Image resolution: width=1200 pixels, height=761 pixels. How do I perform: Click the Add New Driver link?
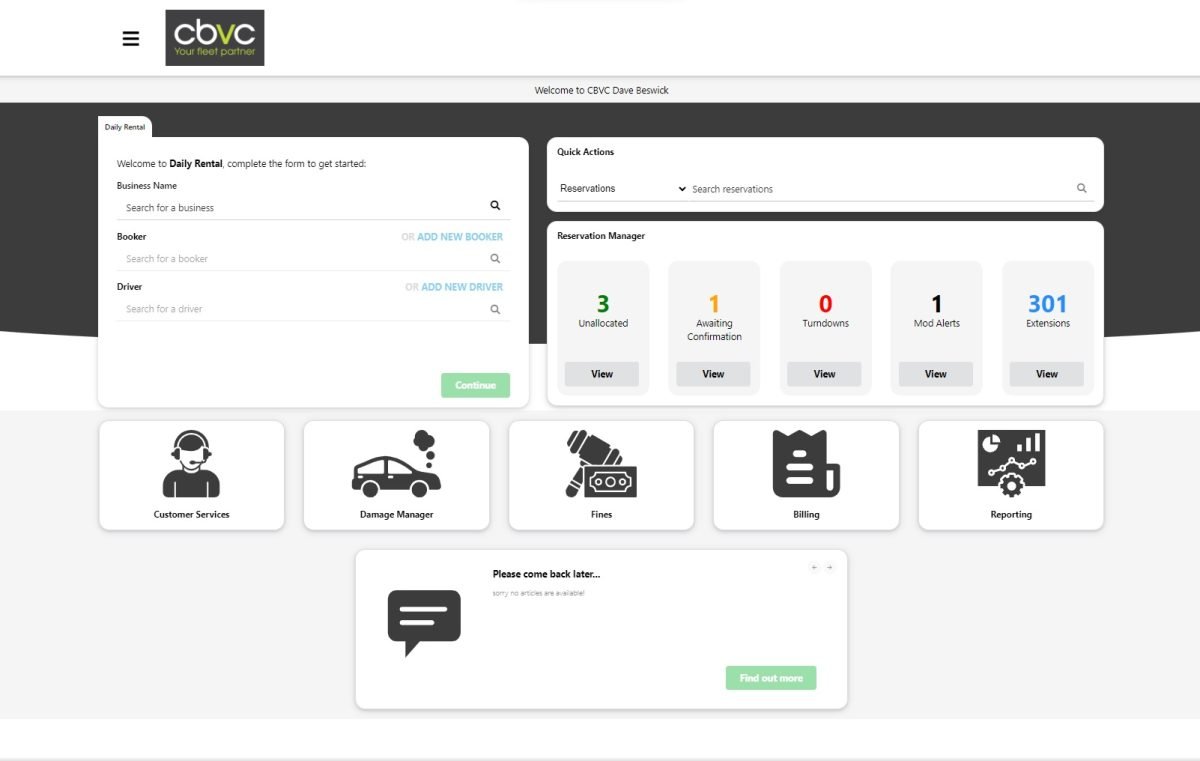pos(461,287)
